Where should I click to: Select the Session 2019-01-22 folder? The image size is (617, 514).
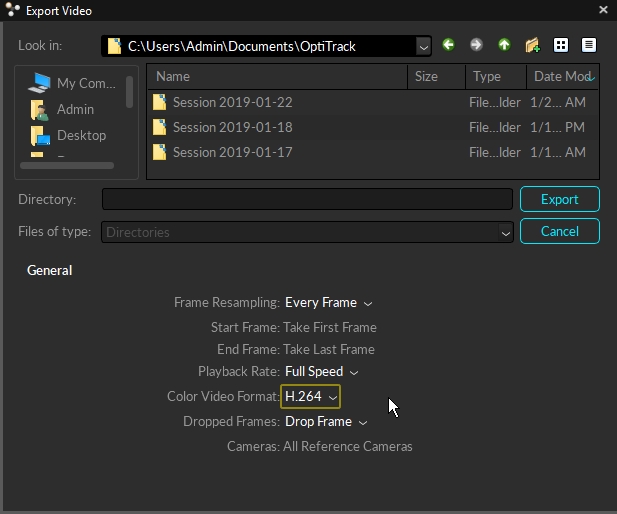(231, 102)
